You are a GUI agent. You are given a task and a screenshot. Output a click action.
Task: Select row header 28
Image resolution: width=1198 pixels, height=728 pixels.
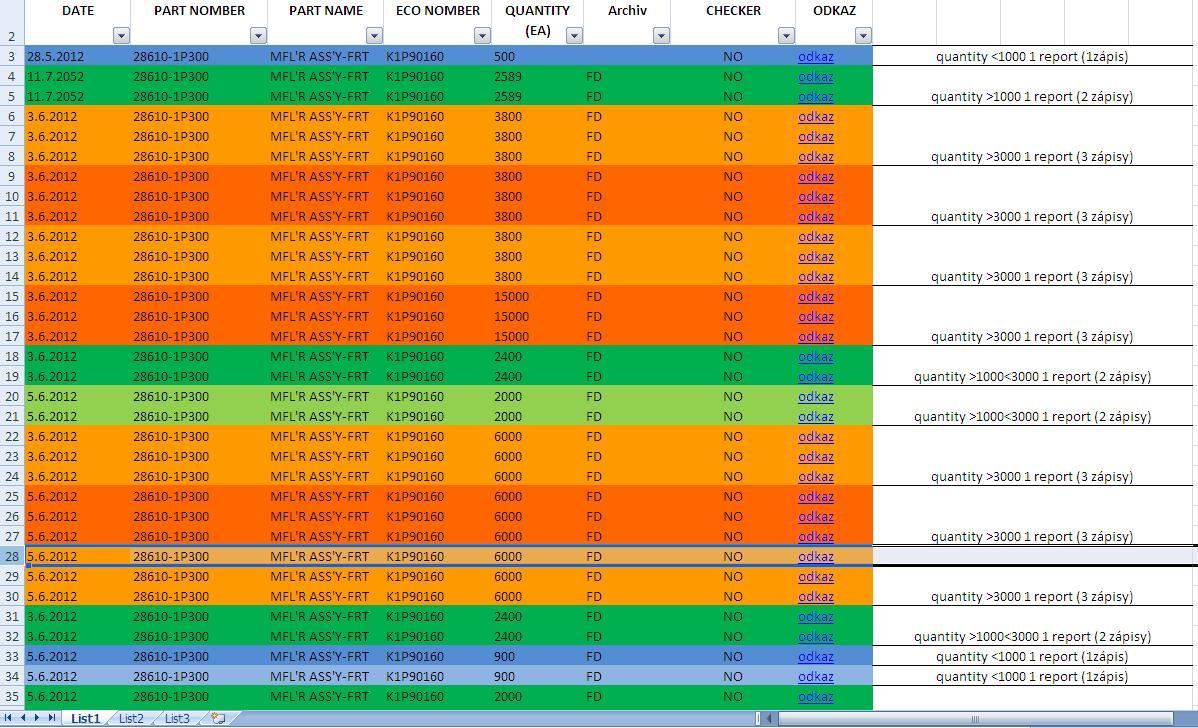click(x=12, y=557)
